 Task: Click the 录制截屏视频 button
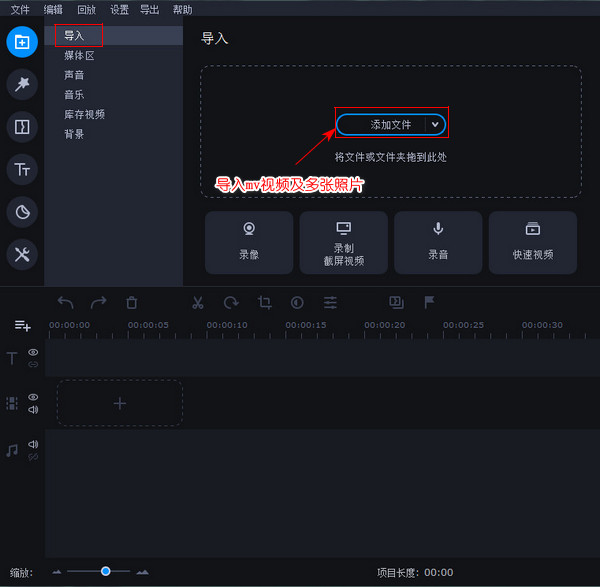pos(344,242)
